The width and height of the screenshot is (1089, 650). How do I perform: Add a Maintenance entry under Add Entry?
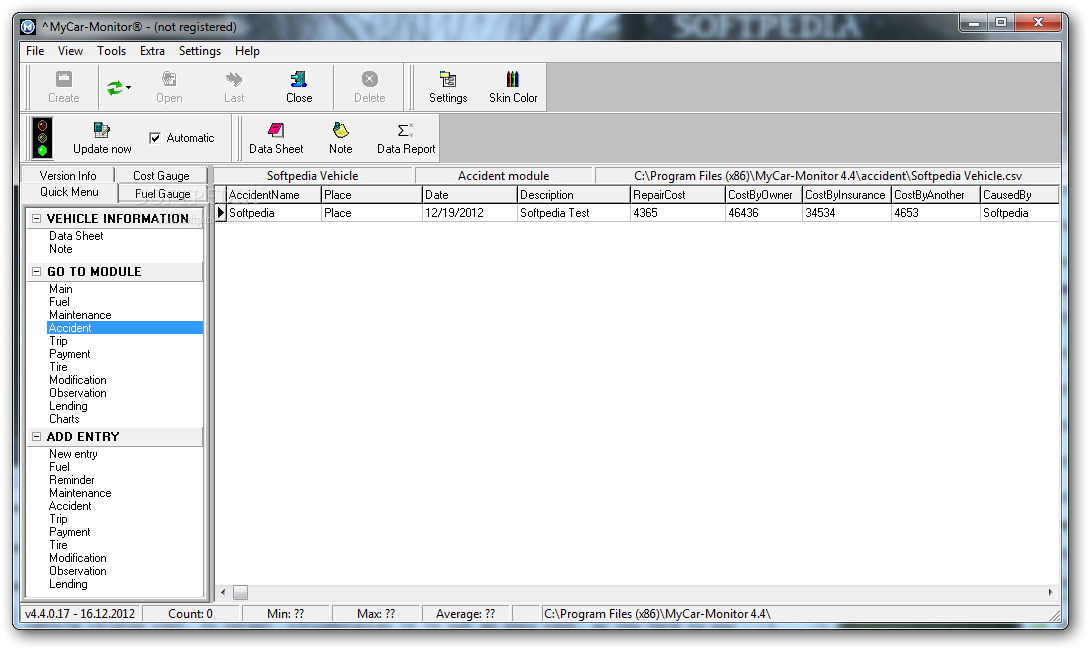tap(81, 493)
